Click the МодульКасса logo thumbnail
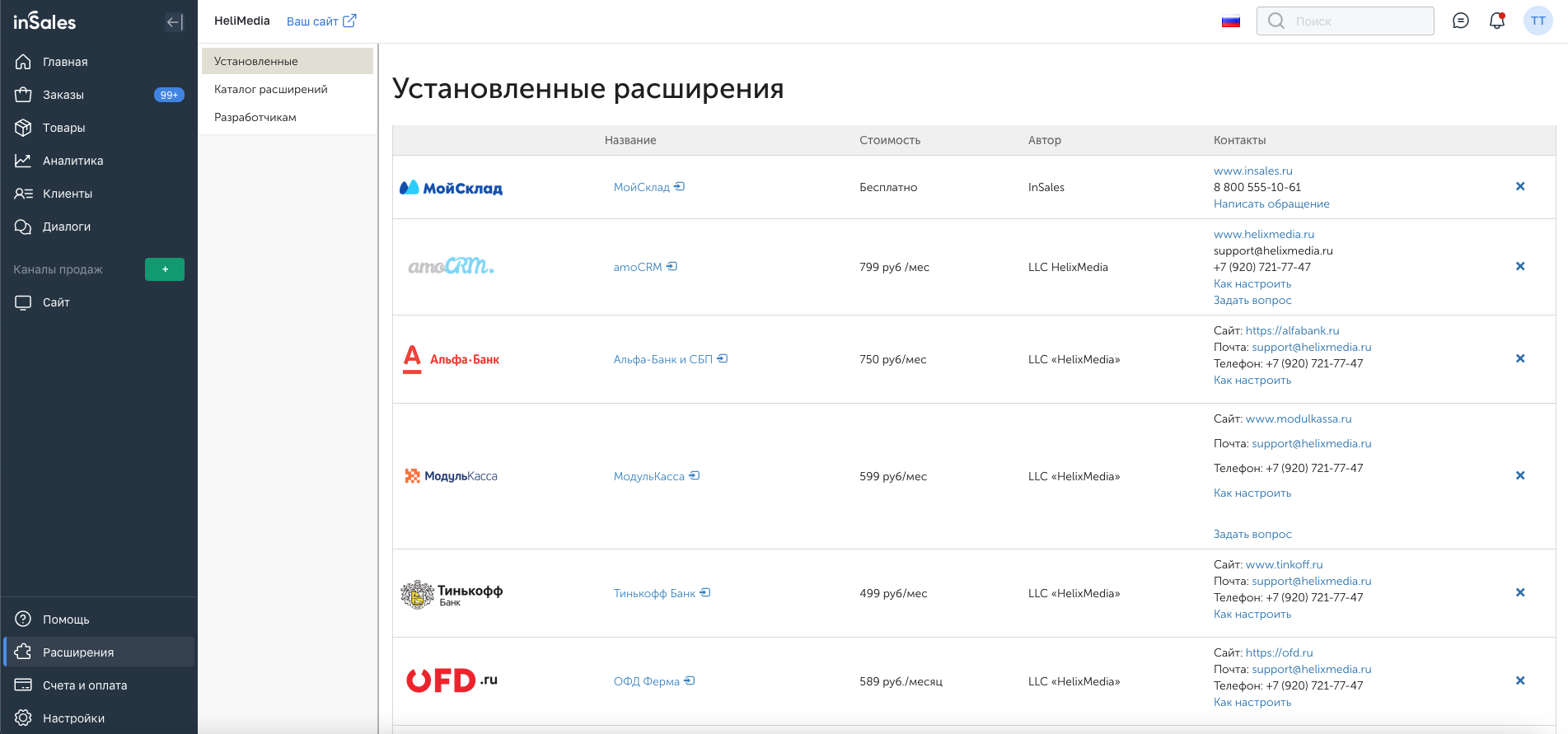Viewport: 1568px width, 734px height. click(451, 476)
